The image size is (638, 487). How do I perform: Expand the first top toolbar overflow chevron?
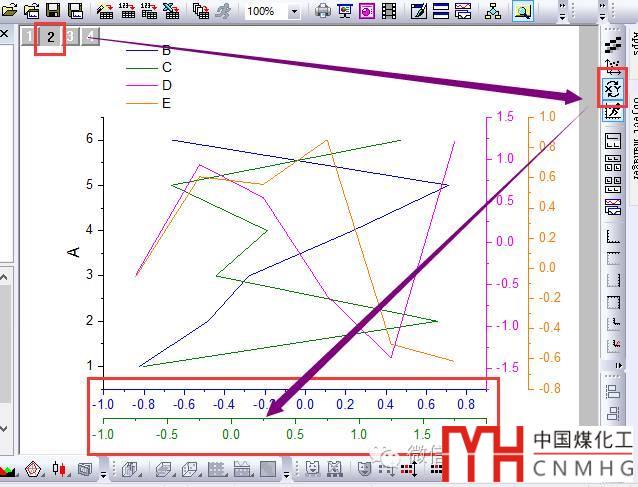coord(562,11)
